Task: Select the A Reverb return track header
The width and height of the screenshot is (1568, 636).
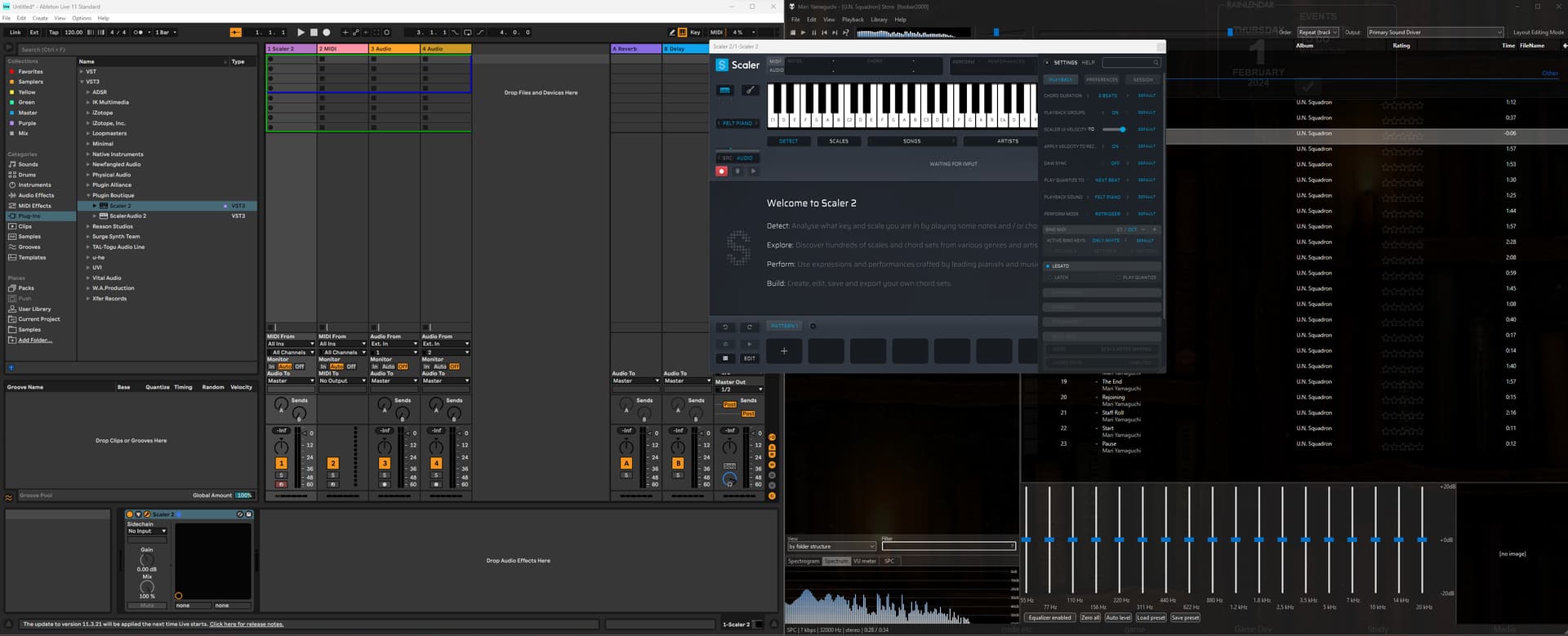Action: (x=636, y=49)
